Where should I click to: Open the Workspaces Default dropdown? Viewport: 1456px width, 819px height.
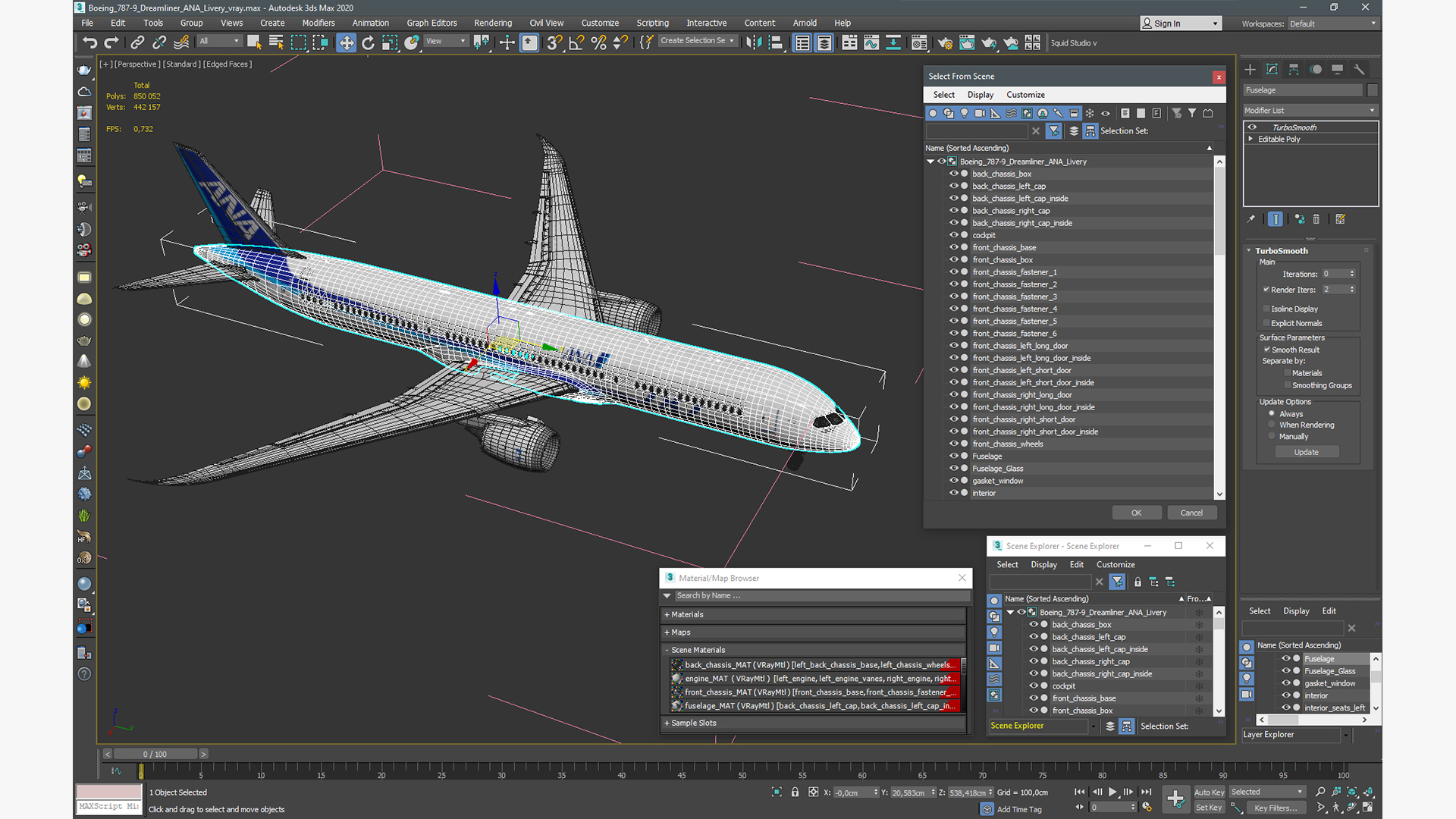click(1332, 24)
